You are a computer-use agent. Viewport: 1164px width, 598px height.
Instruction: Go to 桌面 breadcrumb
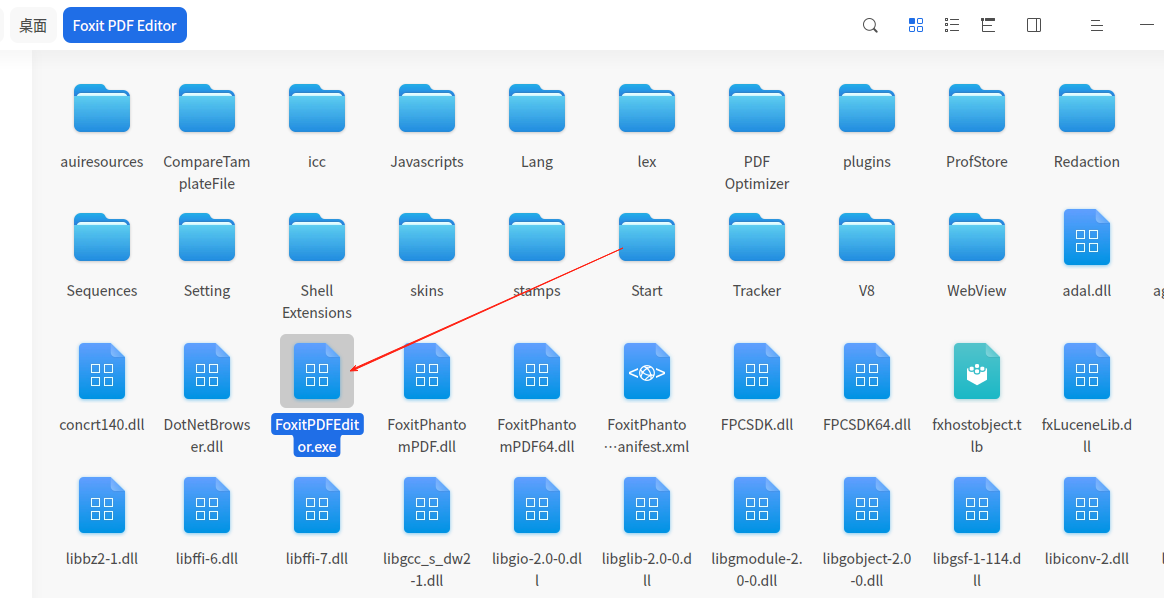click(33, 25)
